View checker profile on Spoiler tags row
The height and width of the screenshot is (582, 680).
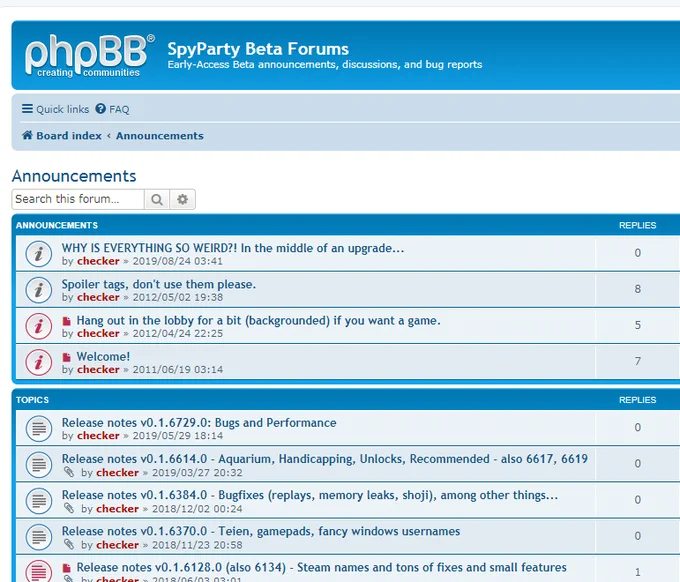tap(98, 298)
